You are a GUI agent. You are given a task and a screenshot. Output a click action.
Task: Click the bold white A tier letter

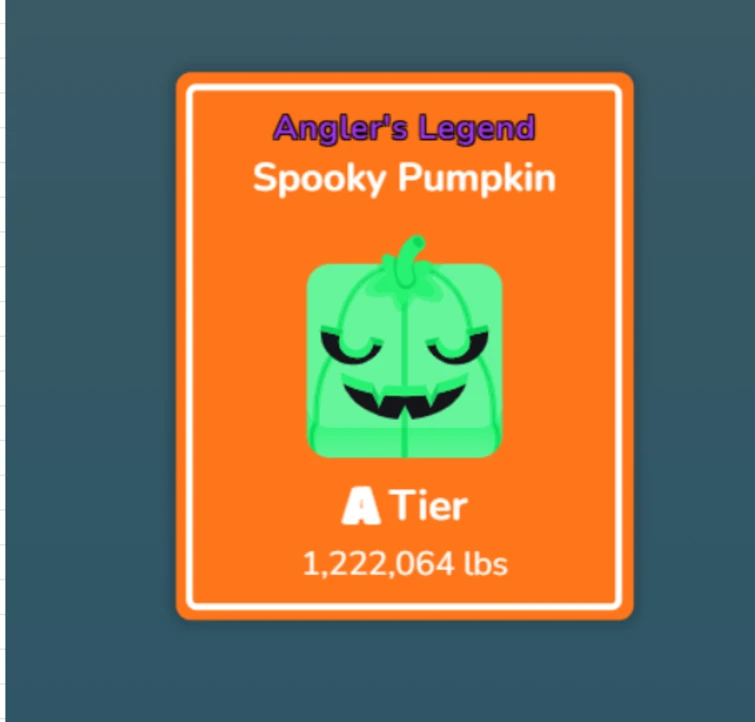(x=361, y=505)
